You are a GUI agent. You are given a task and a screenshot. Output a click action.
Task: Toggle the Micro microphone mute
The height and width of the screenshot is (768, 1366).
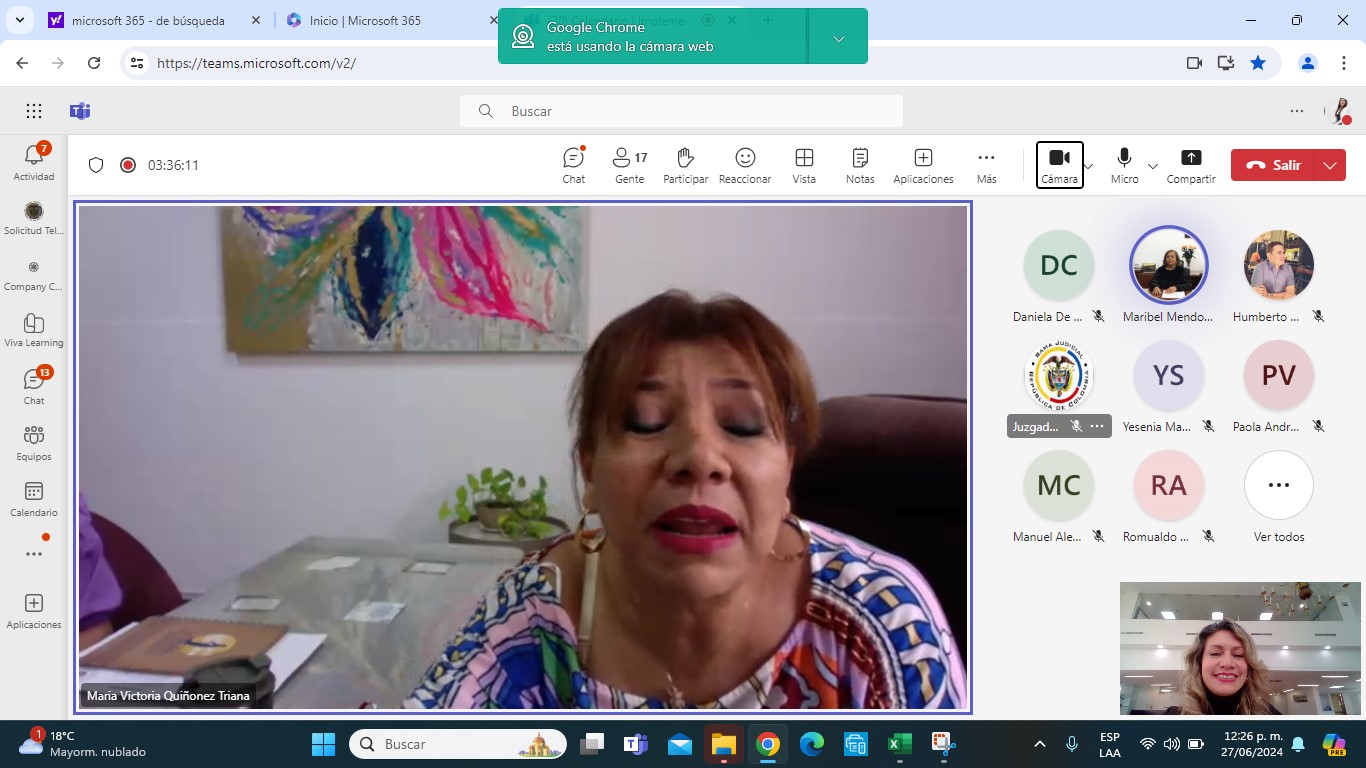point(1124,164)
